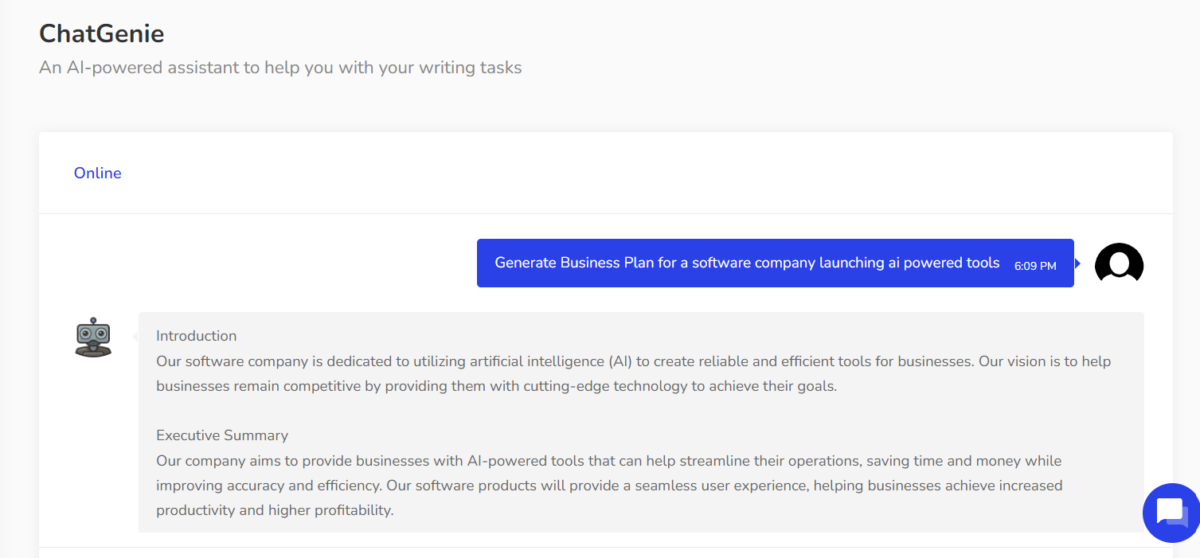Click the Introduction heading in response

196,336
